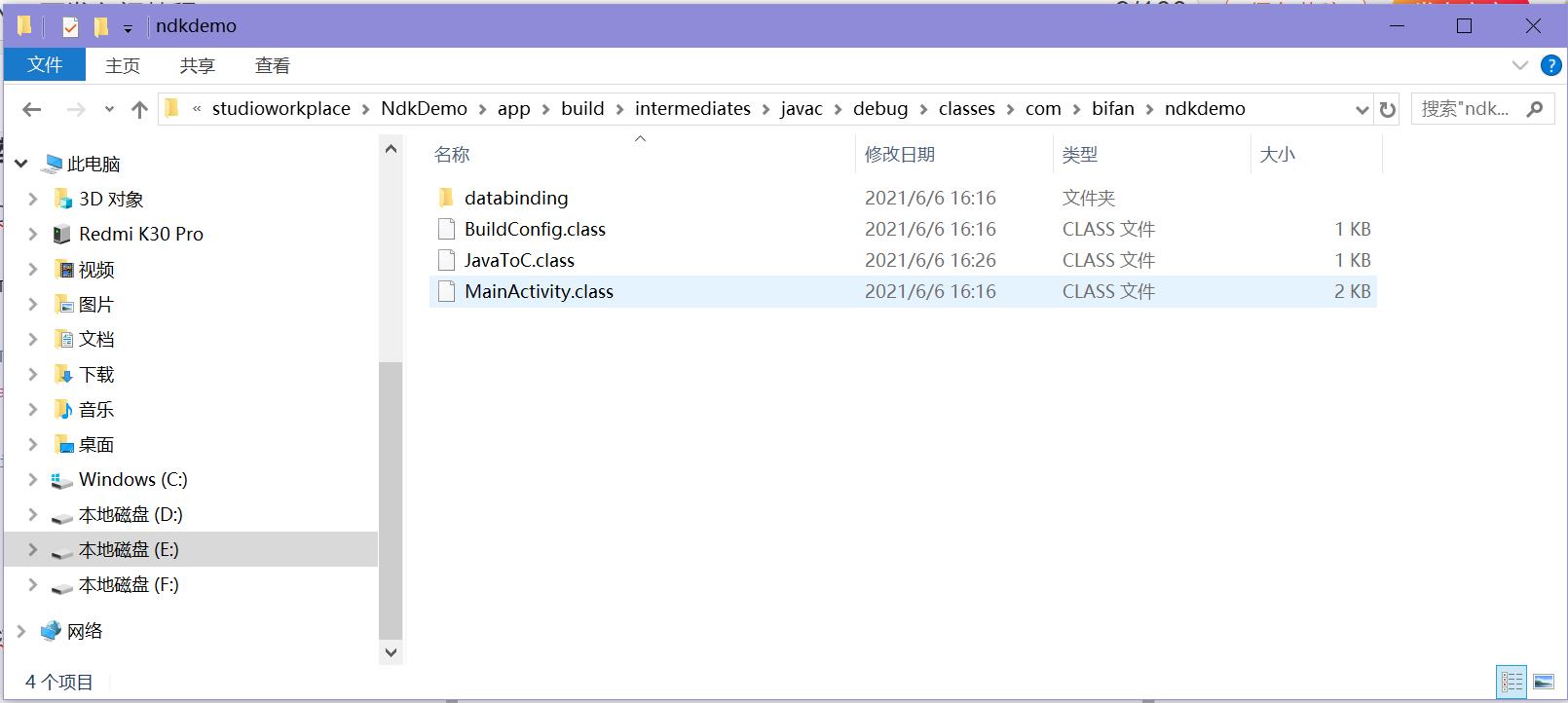Expand the 3D 对象 tree node

point(32,199)
